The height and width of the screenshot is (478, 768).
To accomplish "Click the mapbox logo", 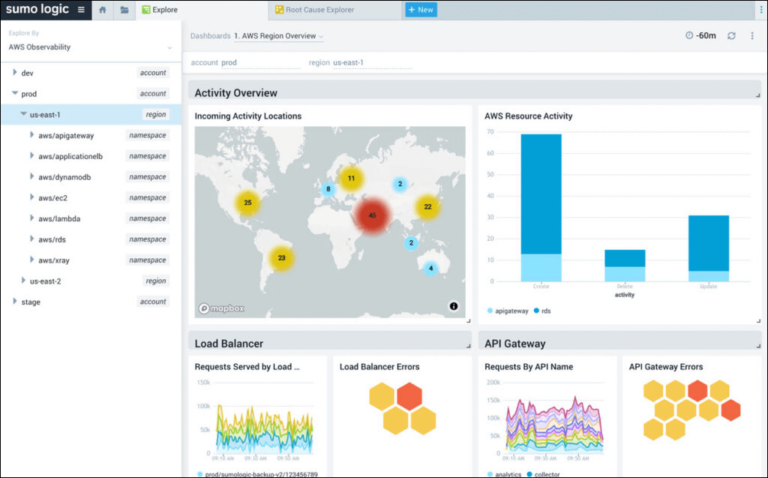I will 221,309.
